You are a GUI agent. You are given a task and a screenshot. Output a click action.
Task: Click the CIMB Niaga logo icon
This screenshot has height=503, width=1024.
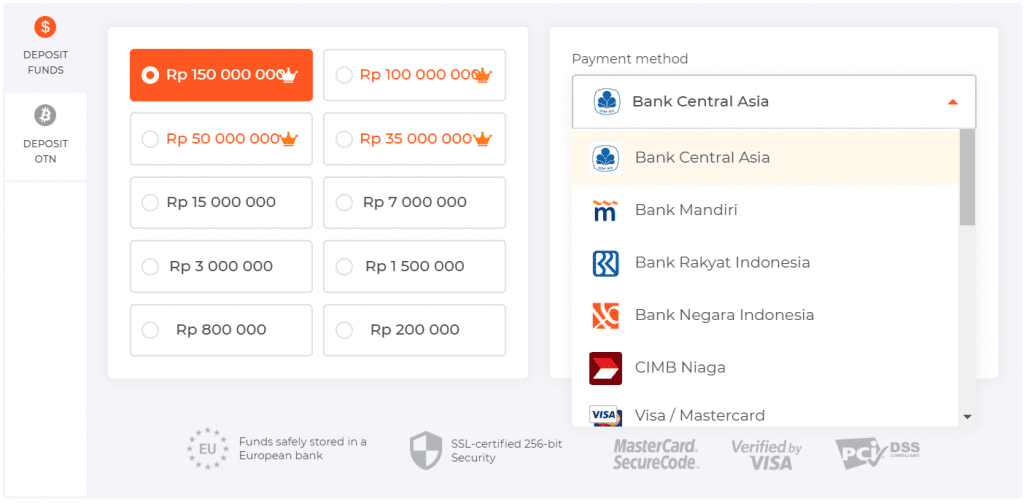coord(605,368)
